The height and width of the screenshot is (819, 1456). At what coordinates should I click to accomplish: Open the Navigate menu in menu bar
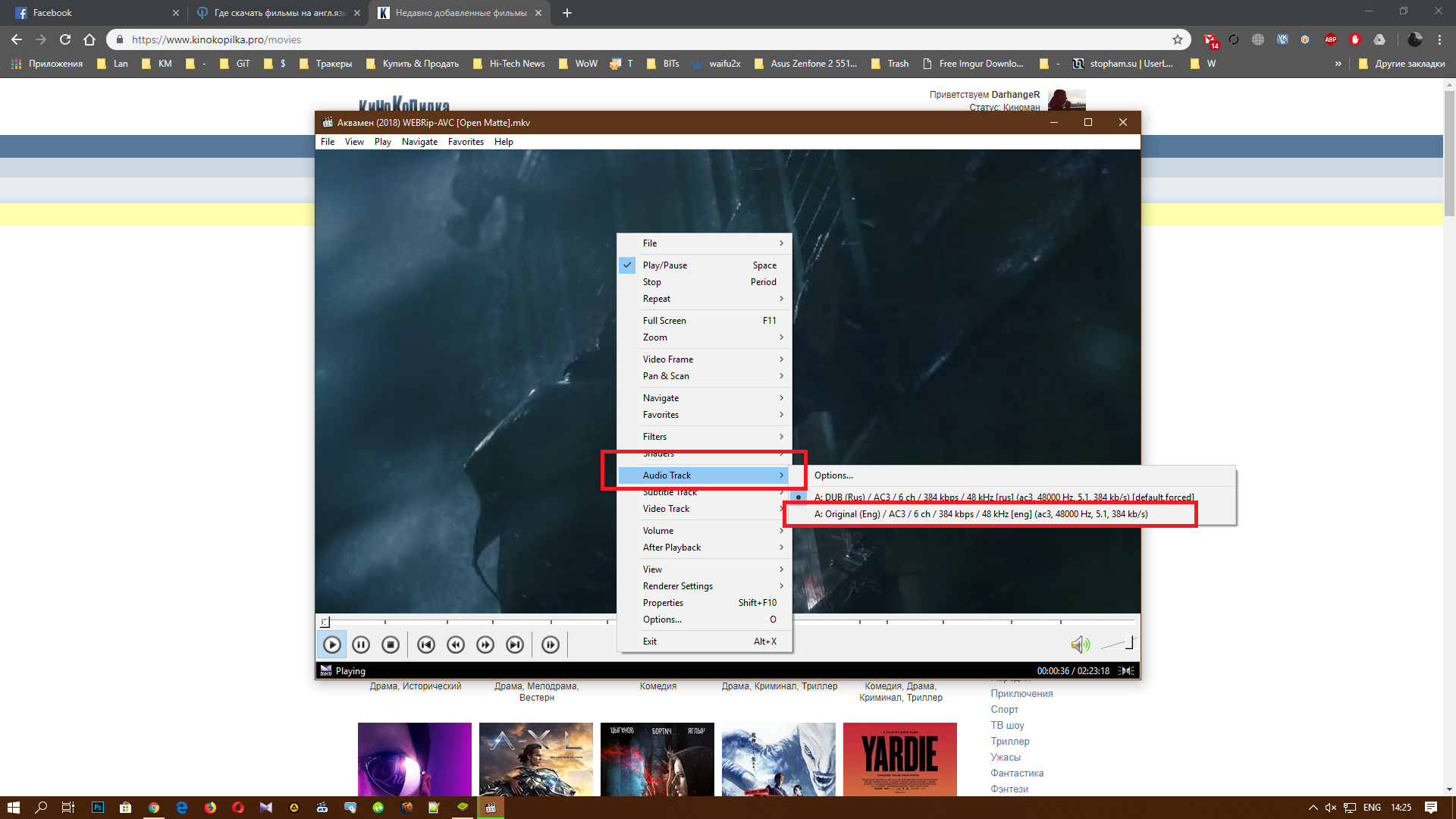click(419, 142)
